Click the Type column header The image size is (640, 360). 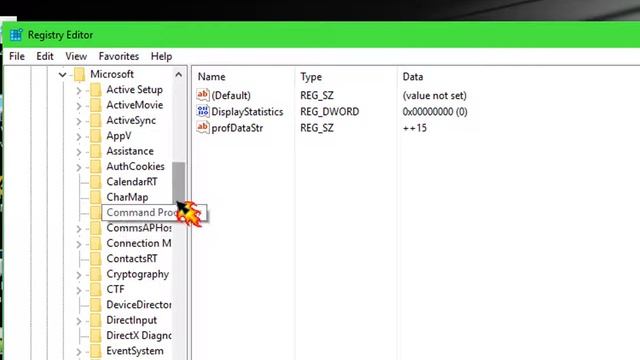pyautogui.click(x=311, y=77)
